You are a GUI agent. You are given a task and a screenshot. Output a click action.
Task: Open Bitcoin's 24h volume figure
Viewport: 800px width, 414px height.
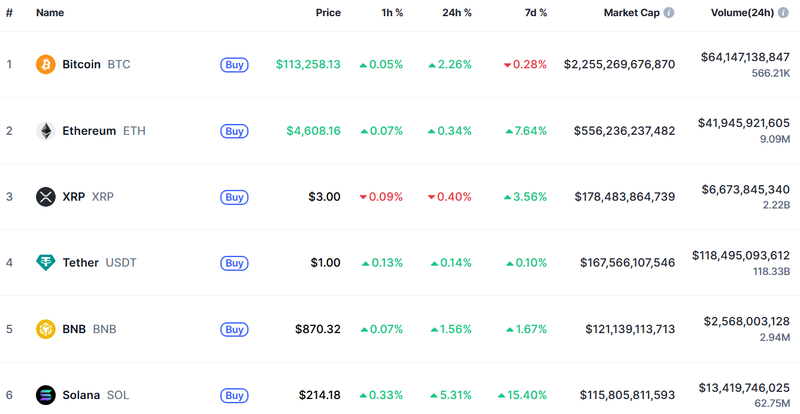745,57
